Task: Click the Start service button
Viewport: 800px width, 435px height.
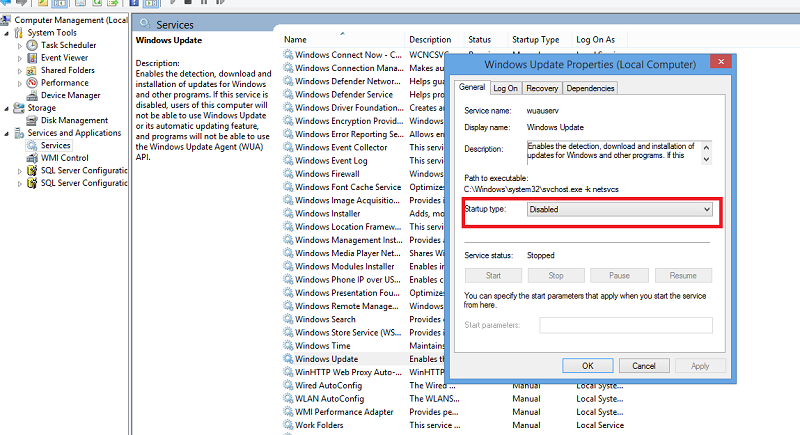Action: tap(493, 275)
